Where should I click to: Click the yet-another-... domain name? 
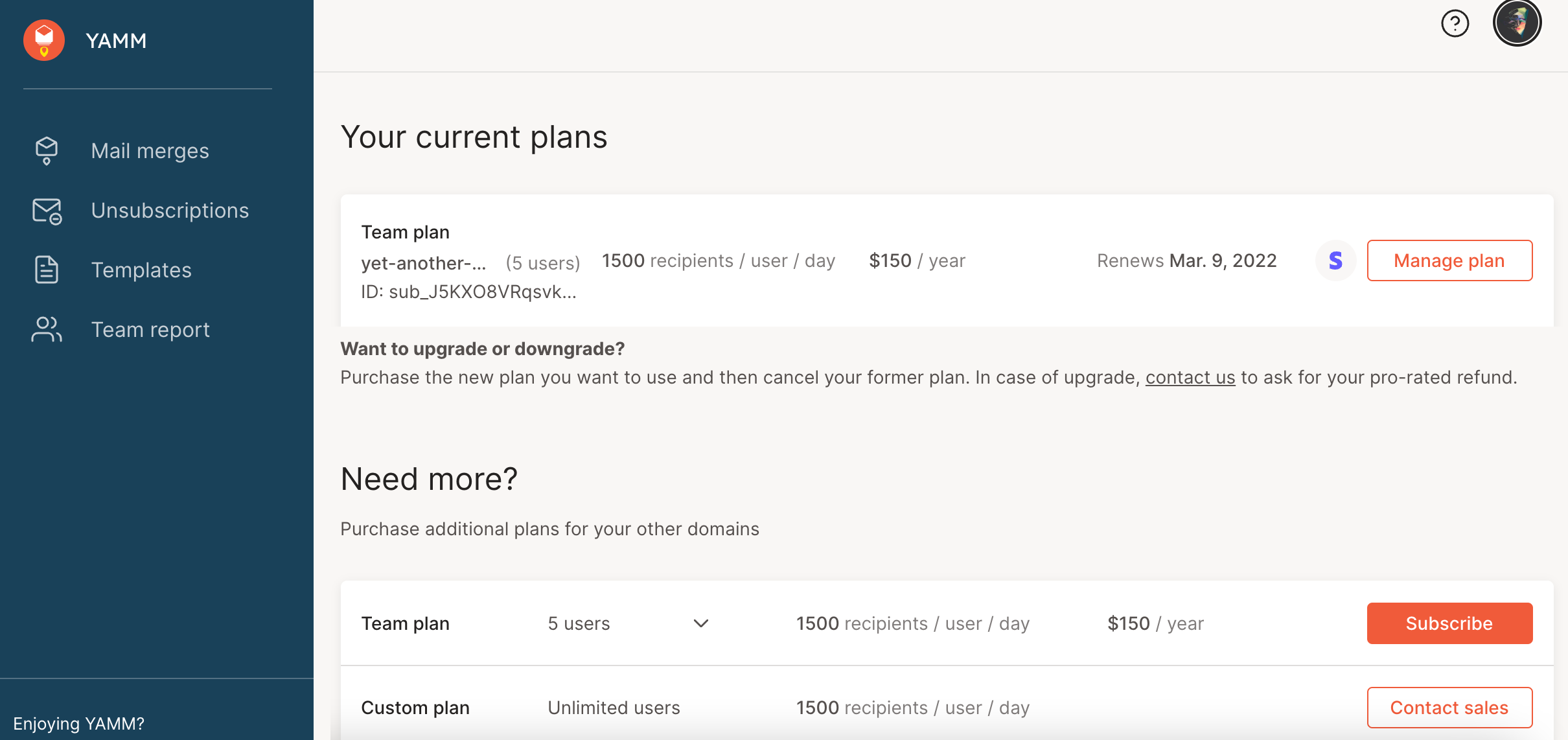pyautogui.click(x=423, y=262)
